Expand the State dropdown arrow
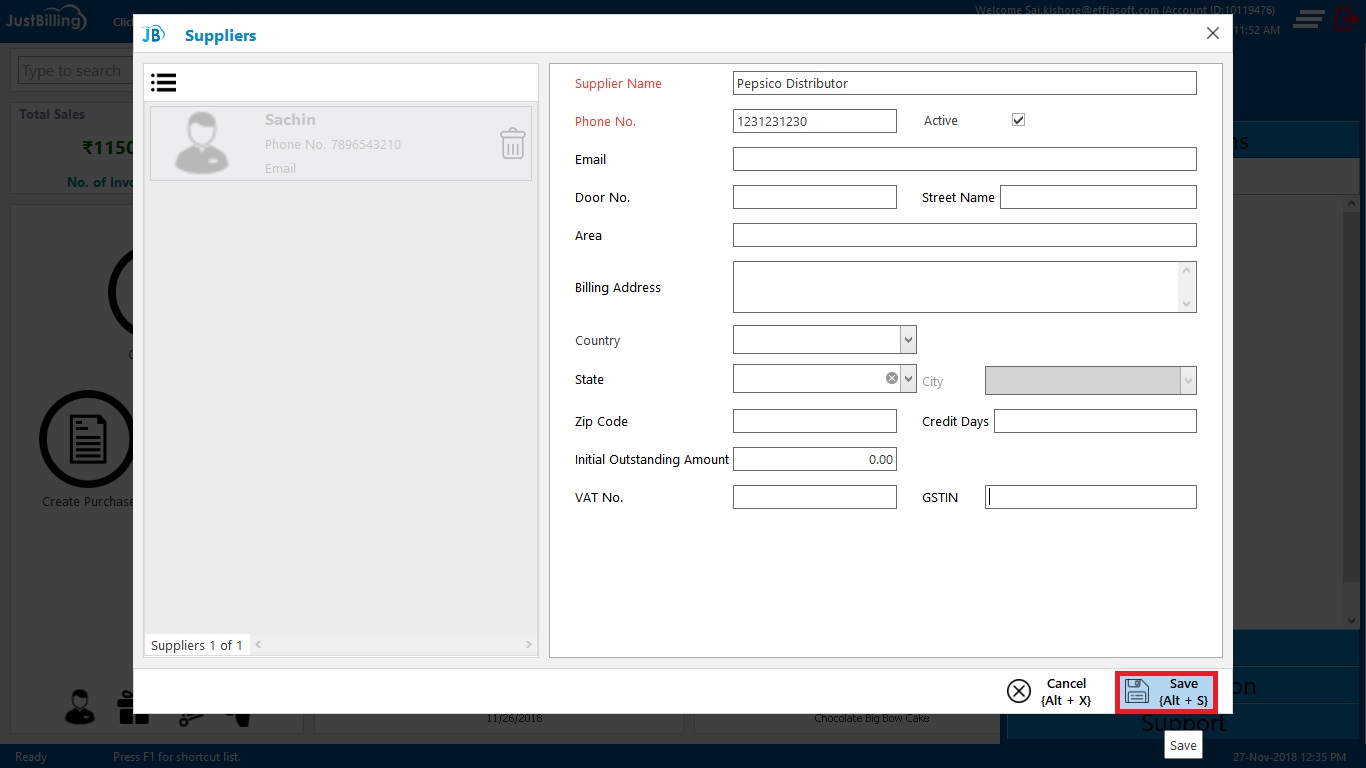This screenshot has width=1366, height=768. point(908,379)
